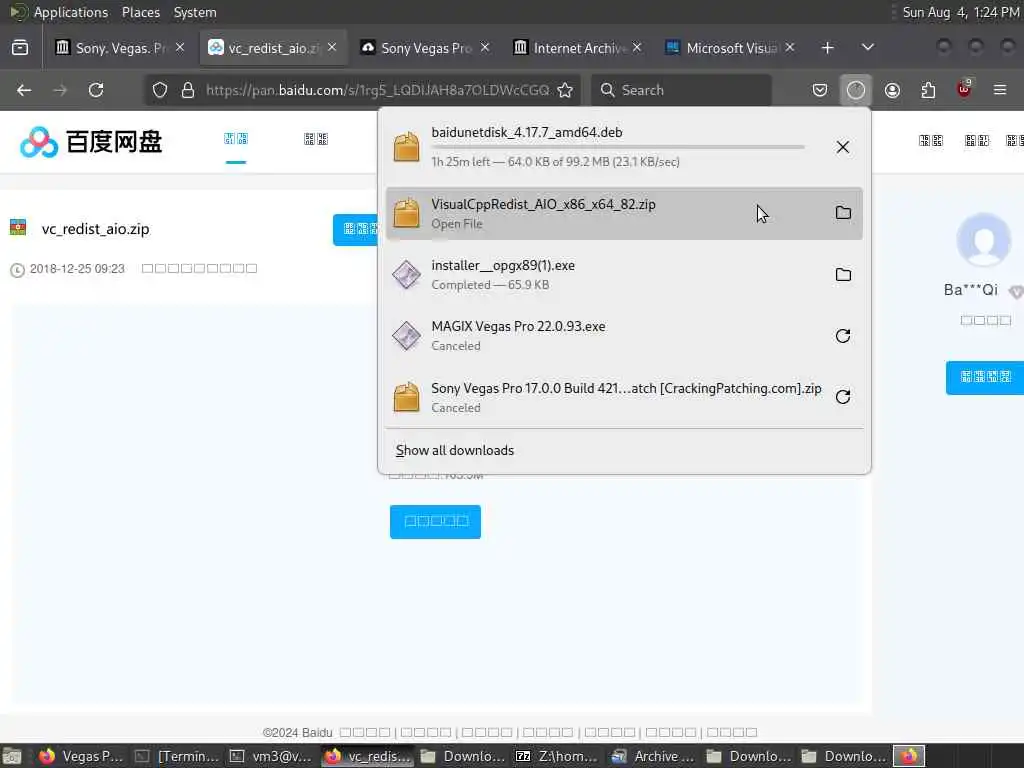Open Firefox account icon
This screenshot has width=1024, height=768.
(892, 90)
